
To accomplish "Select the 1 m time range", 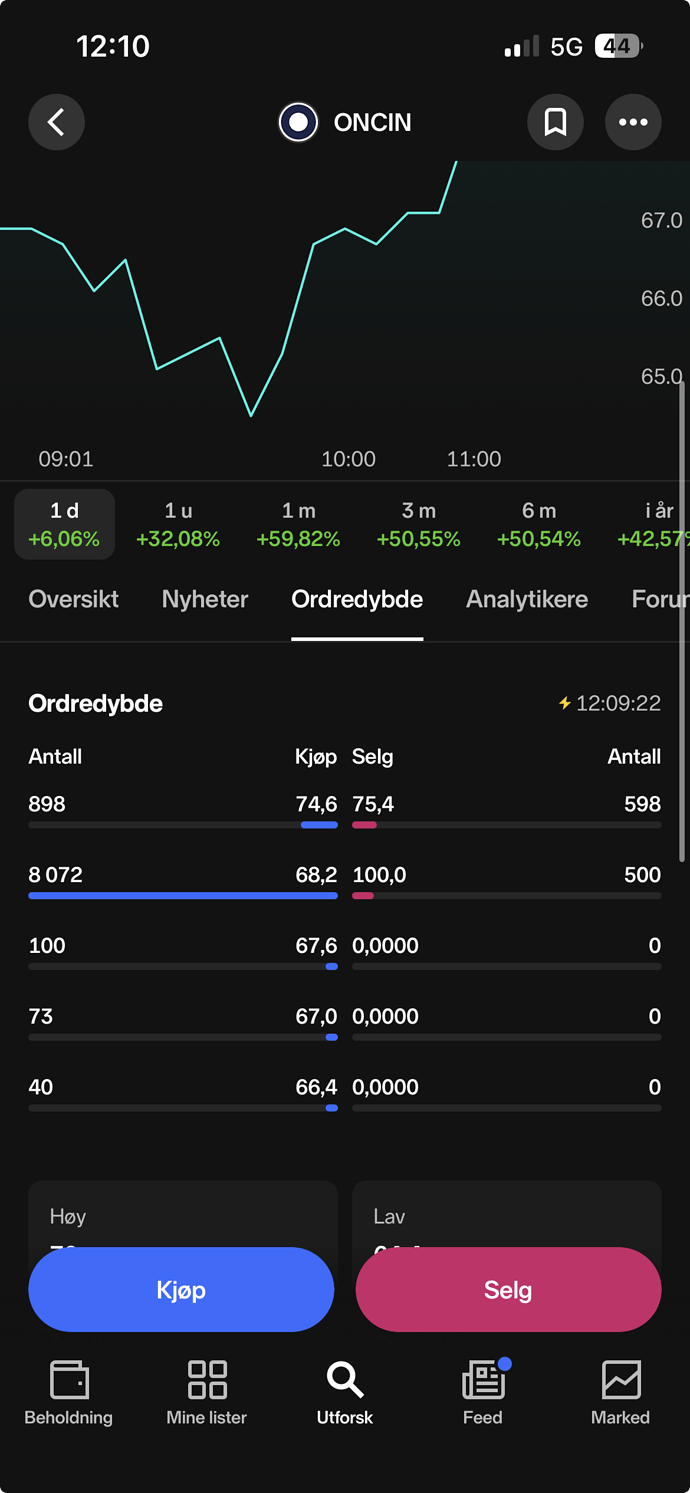I will 298,525.
